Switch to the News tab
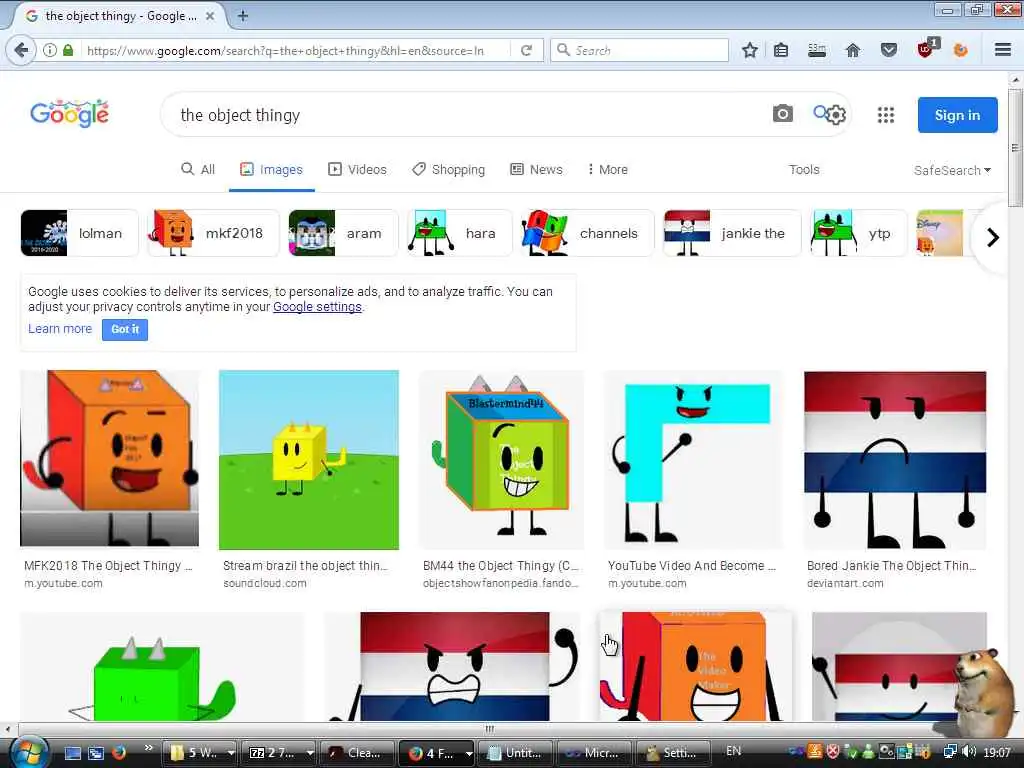Image resolution: width=1024 pixels, height=768 pixels. tap(536, 170)
